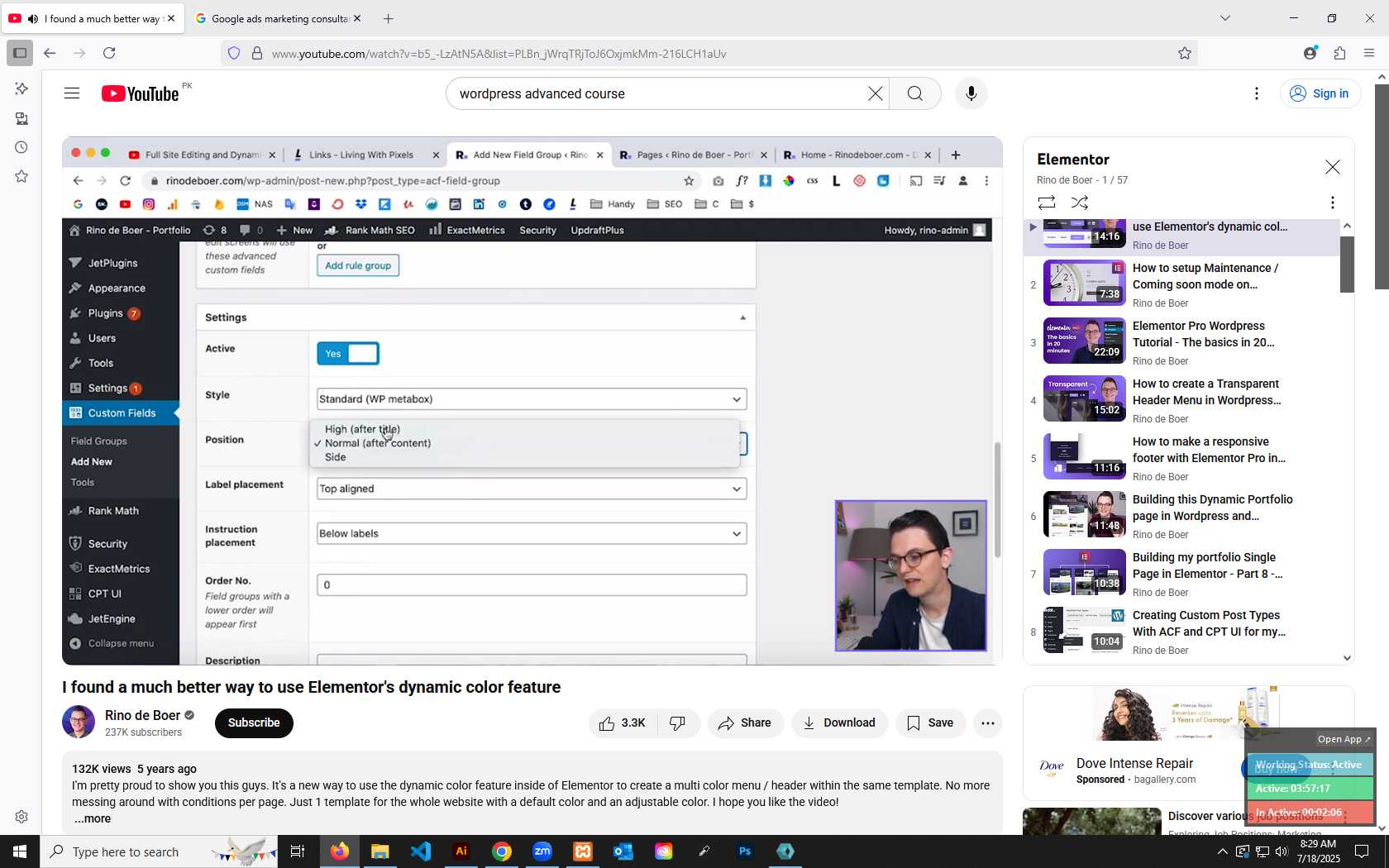Open Adobe Illustrator from taskbar
The width and height of the screenshot is (1389, 868).
pyautogui.click(x=461, y=851)
